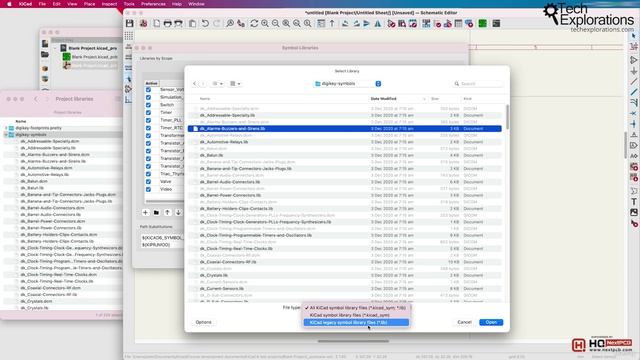Sort by Date Modified column header
The width and height of the screenshot is (640, 360).
(383, 99)
